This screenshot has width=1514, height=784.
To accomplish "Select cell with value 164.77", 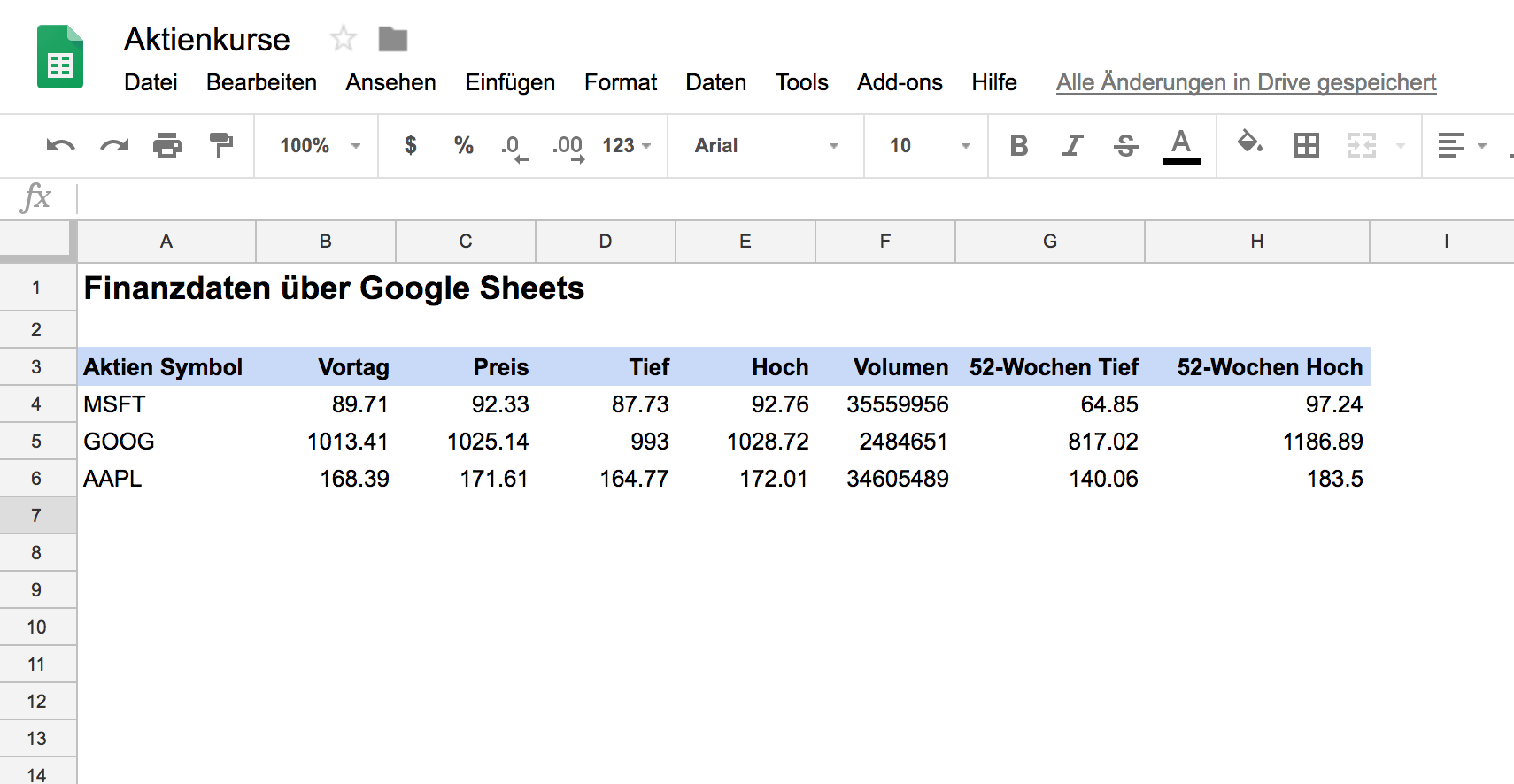I will click(606, 478).
